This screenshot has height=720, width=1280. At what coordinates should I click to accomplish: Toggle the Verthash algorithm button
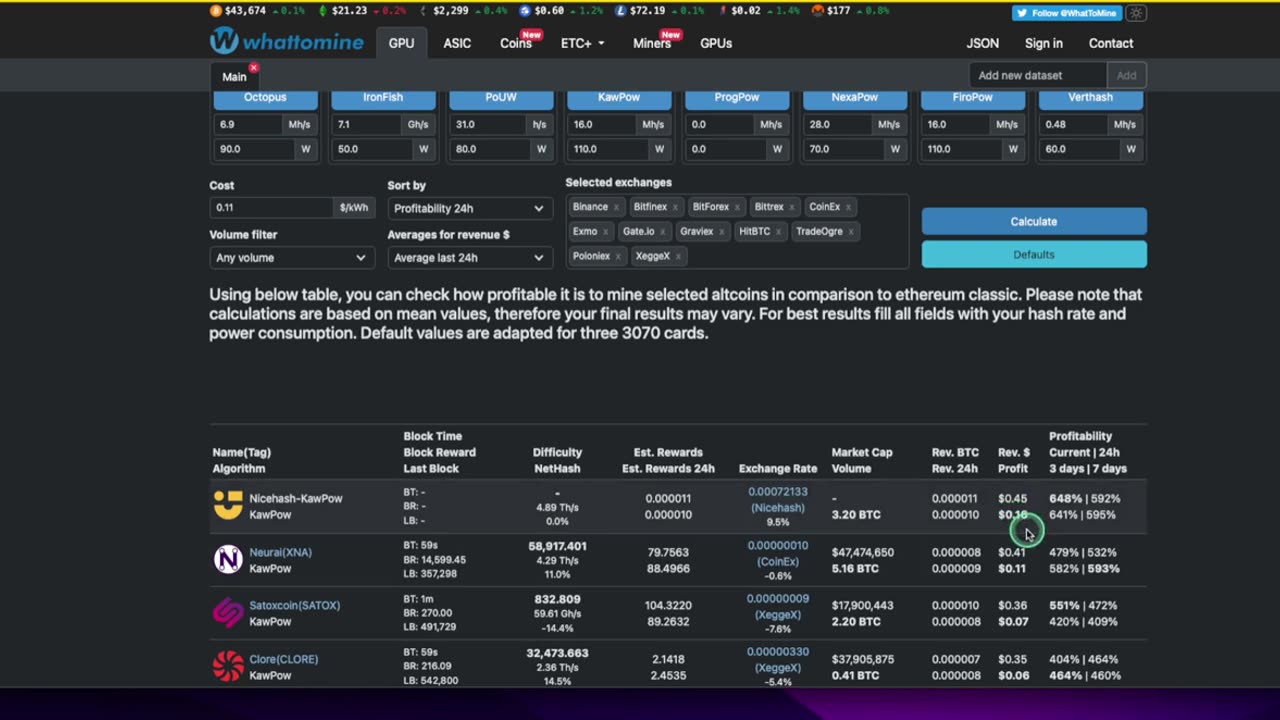tap(1091, 98)
